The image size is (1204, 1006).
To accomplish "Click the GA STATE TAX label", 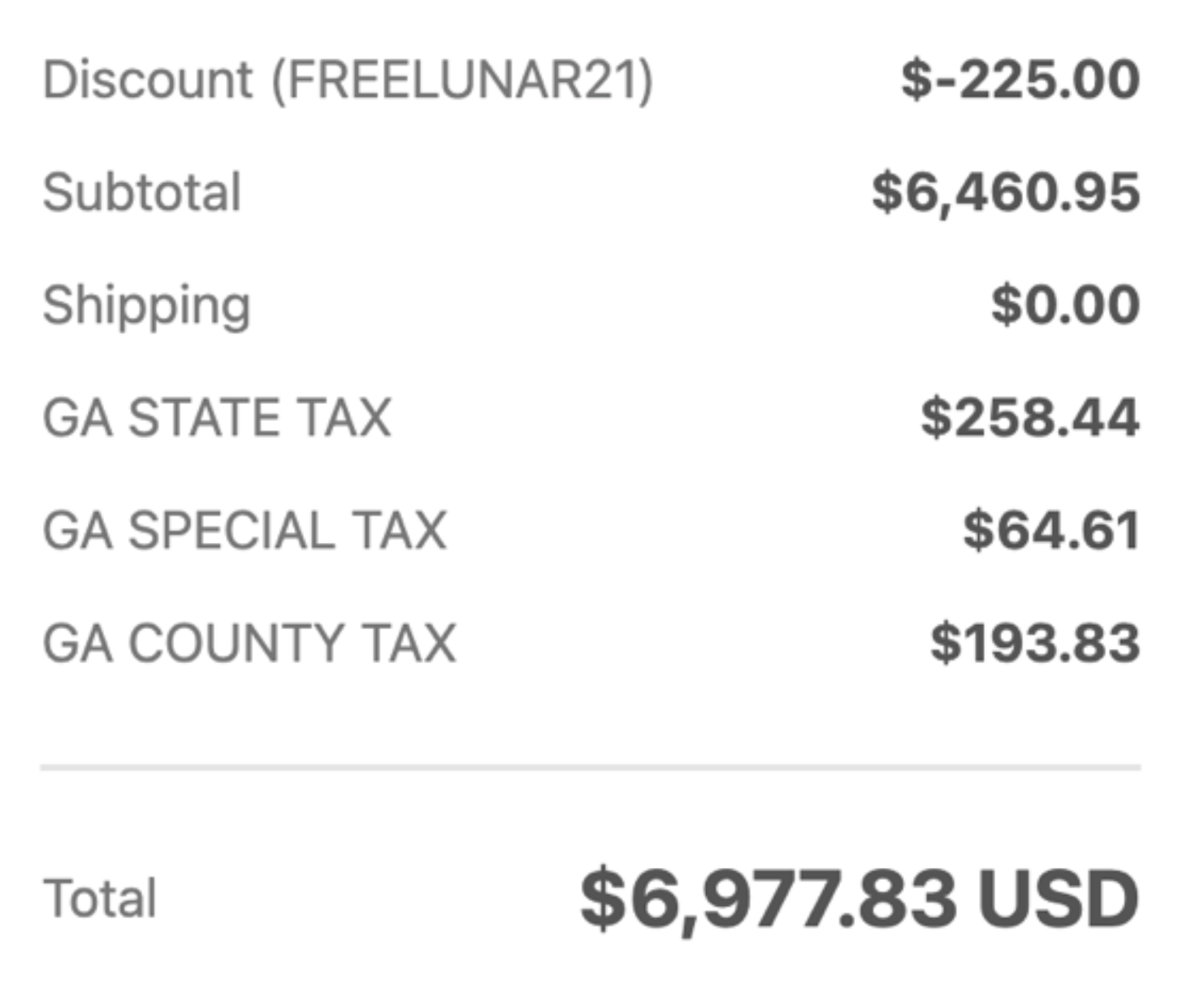I will (x=217, y=418).
